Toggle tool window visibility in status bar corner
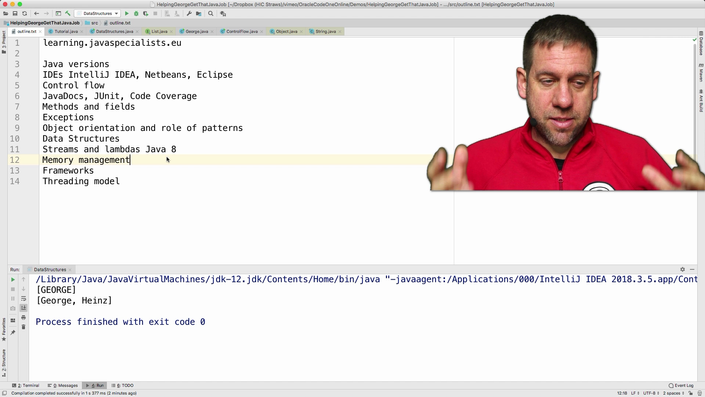Image resolution: width=705 pixels, height=397 pixels. tap(4, 393)
